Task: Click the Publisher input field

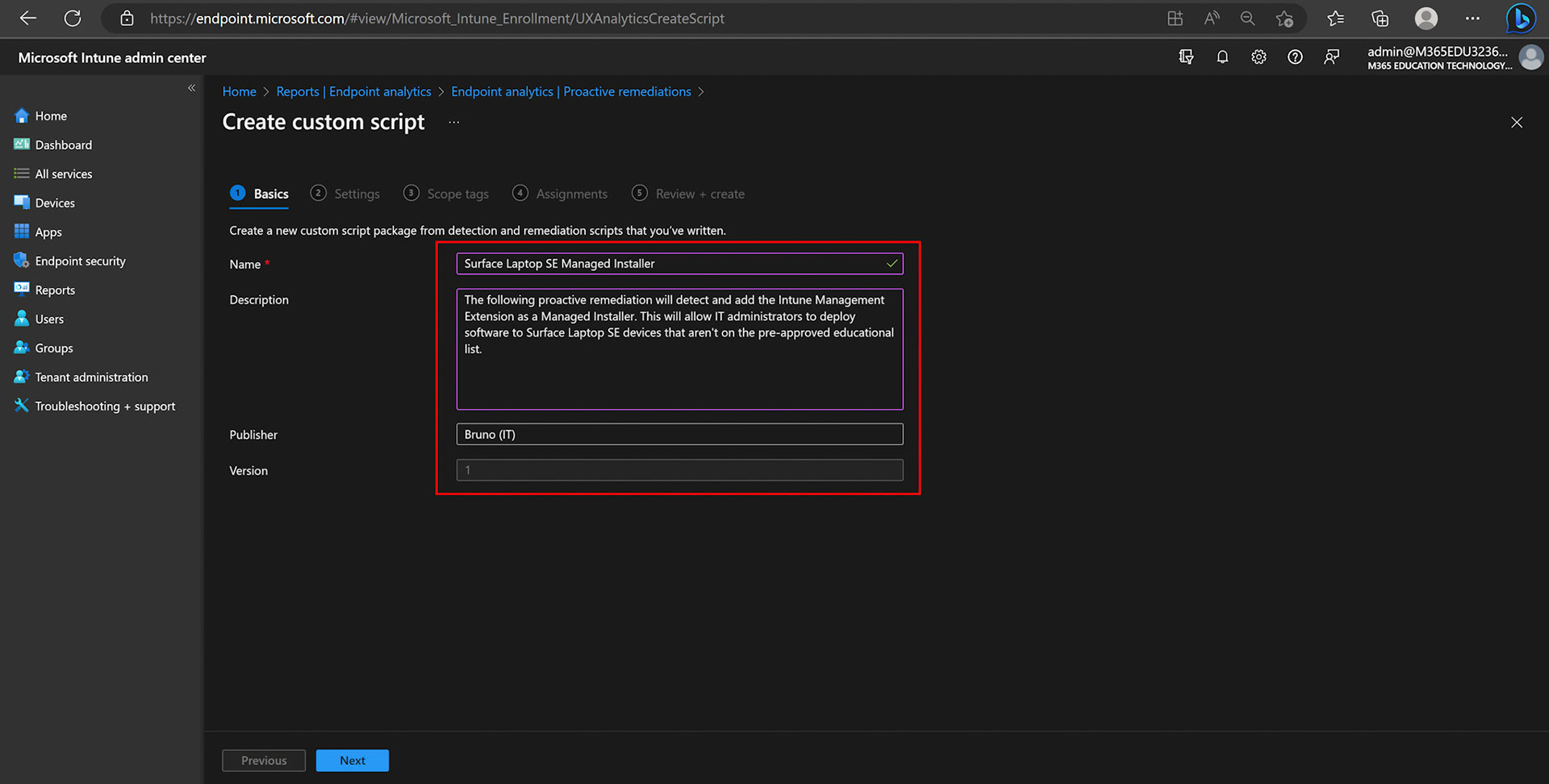Action: click(679, 434)
